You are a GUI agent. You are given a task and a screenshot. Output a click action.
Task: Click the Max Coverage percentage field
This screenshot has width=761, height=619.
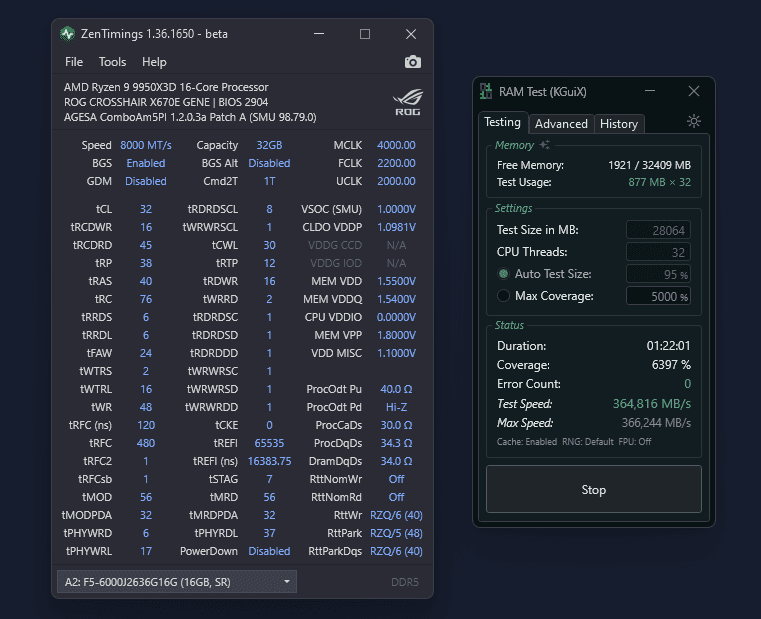tap(658, 296)
